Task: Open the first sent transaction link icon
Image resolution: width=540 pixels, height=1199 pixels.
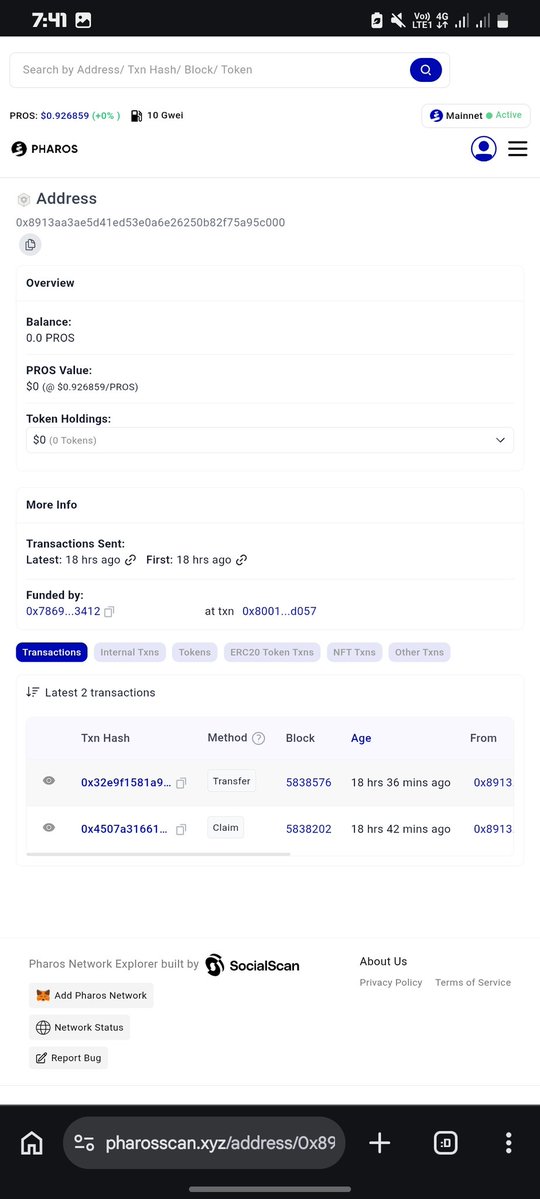Action: click(241, 560)
